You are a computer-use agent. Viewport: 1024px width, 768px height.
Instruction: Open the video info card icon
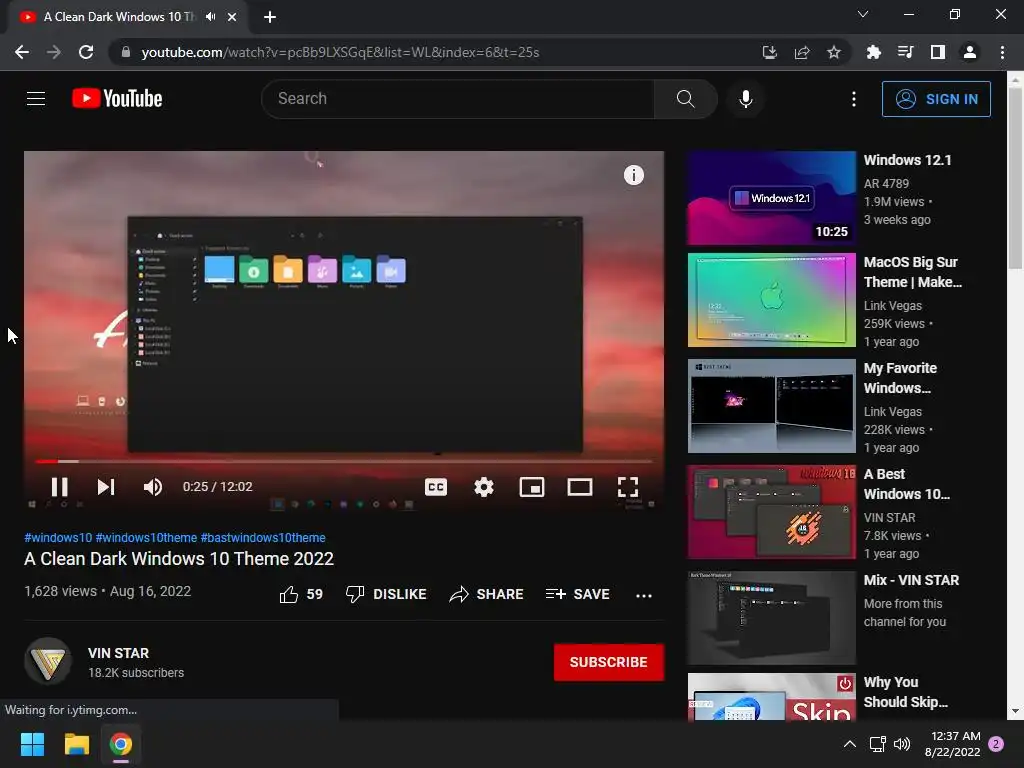633,175
